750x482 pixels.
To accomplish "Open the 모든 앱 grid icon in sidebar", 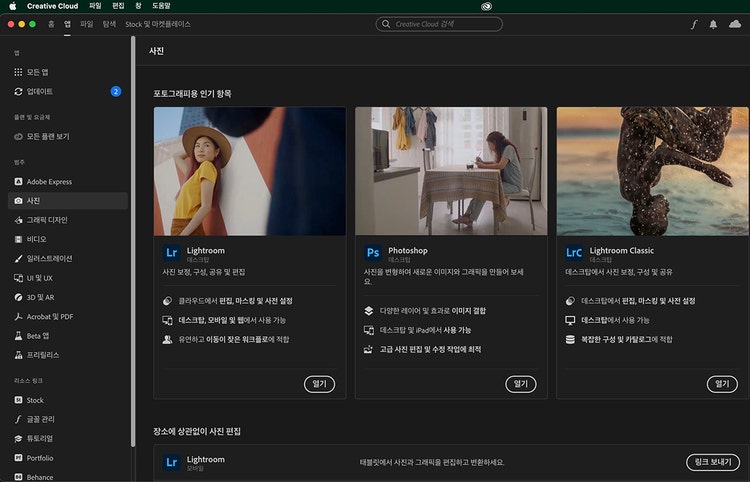I will pos(18,72).
